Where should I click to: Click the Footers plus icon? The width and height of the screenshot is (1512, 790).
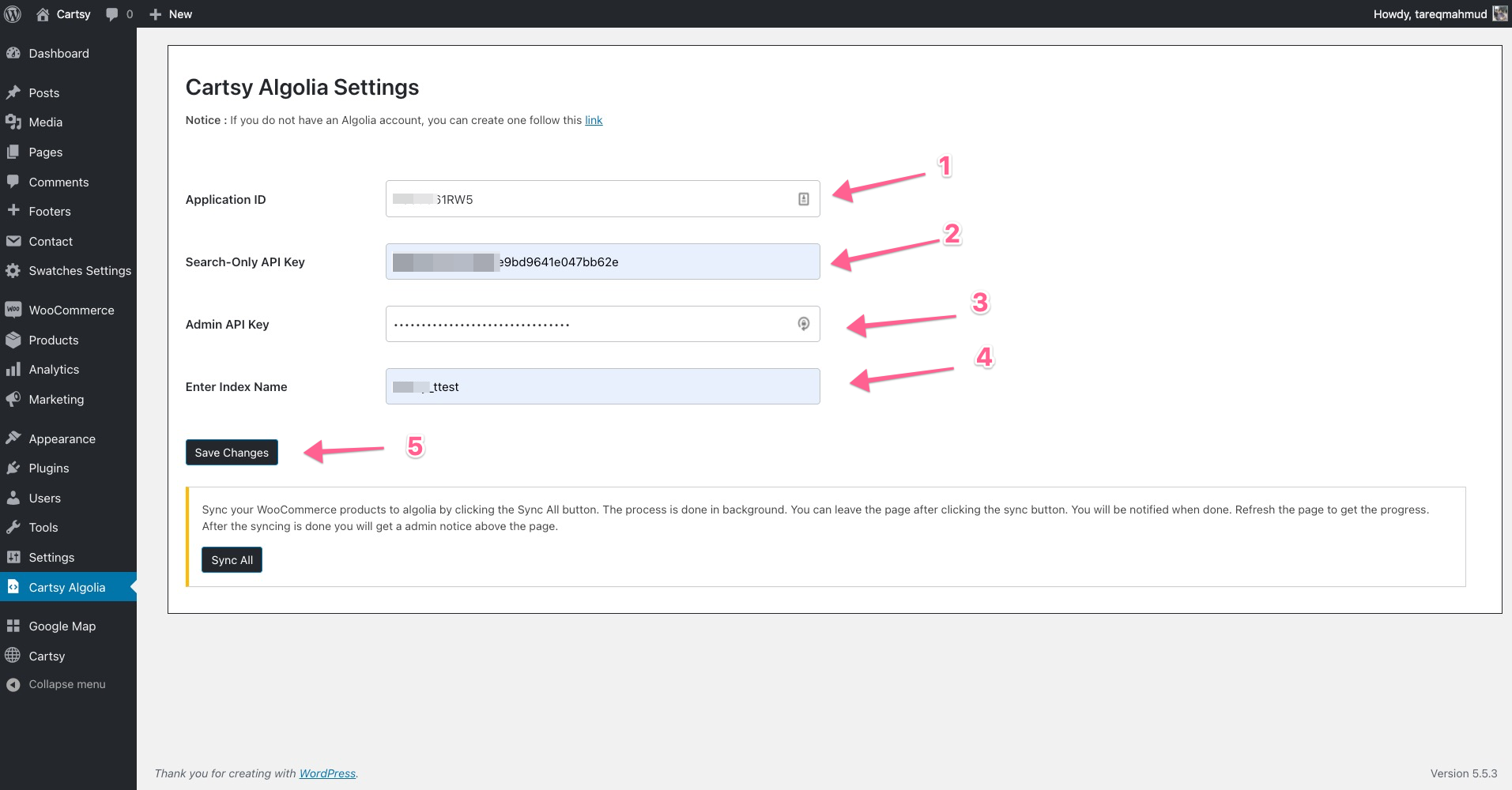tap(13, 211)
